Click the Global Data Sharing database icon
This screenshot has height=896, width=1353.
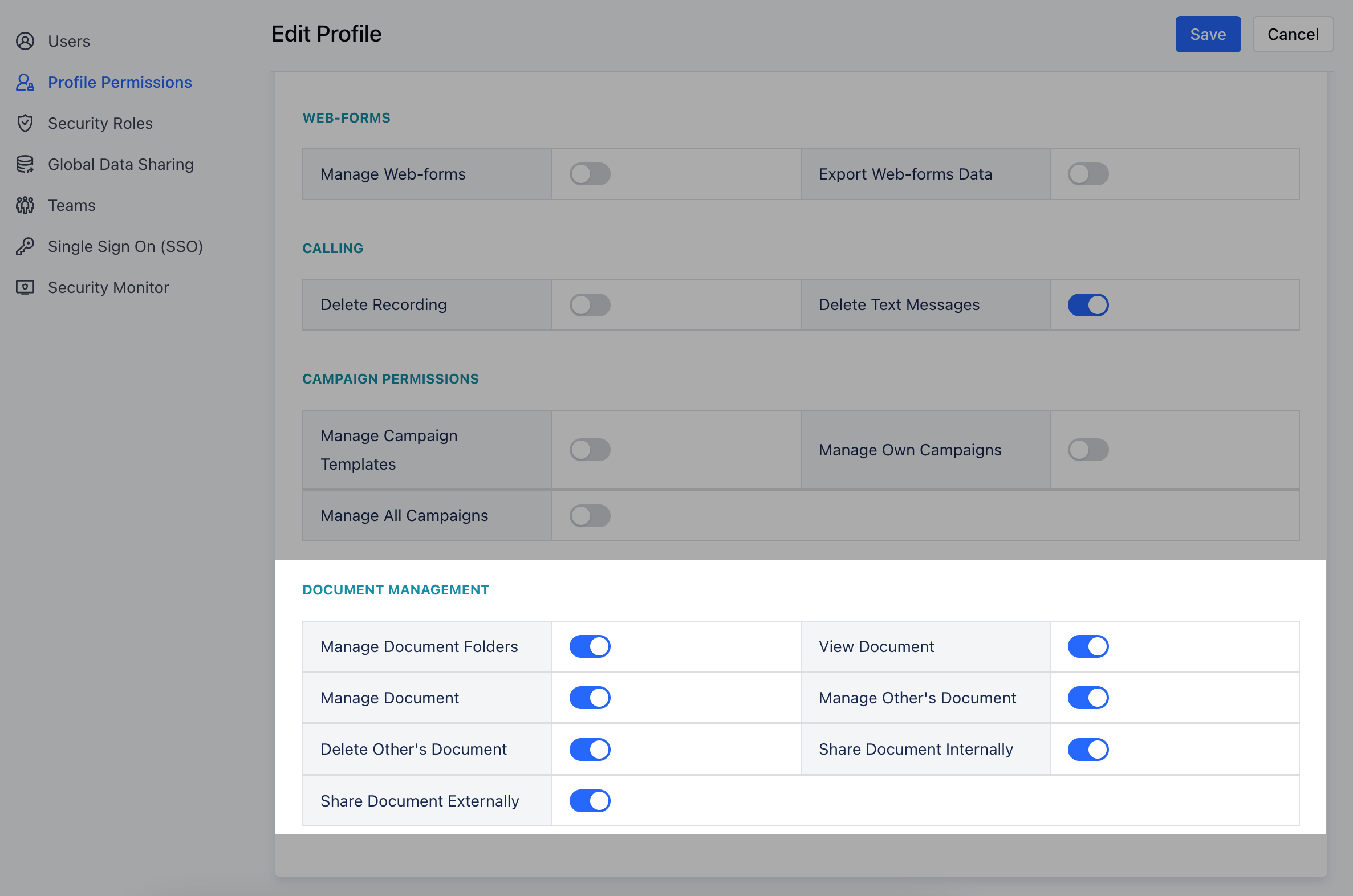25,164
